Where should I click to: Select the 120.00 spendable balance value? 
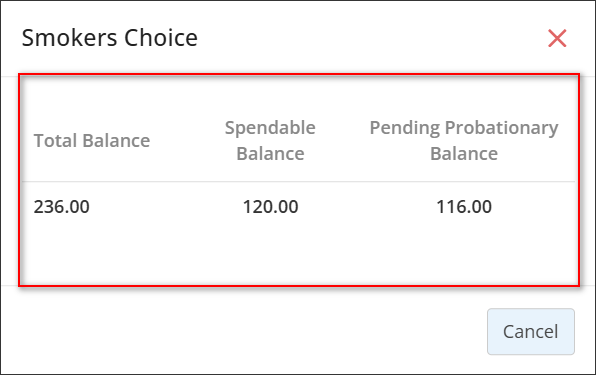(x=270, y=207)
